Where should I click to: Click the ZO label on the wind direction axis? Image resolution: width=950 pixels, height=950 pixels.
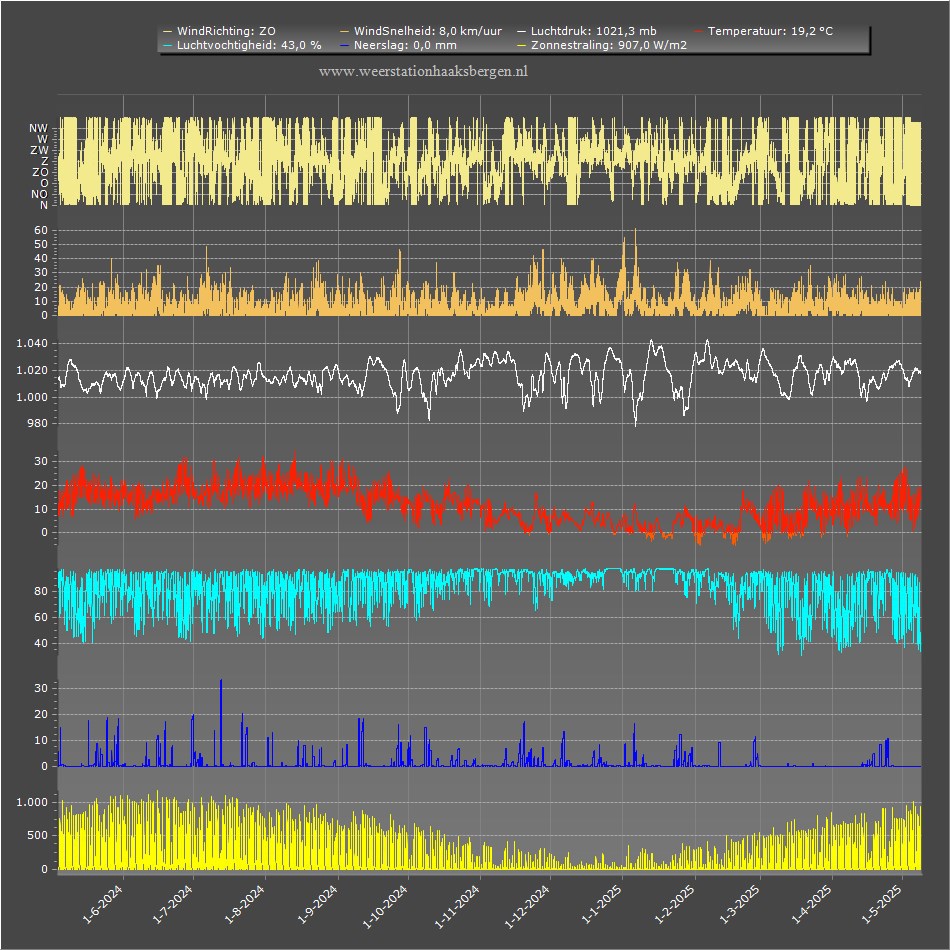(41, 172)
